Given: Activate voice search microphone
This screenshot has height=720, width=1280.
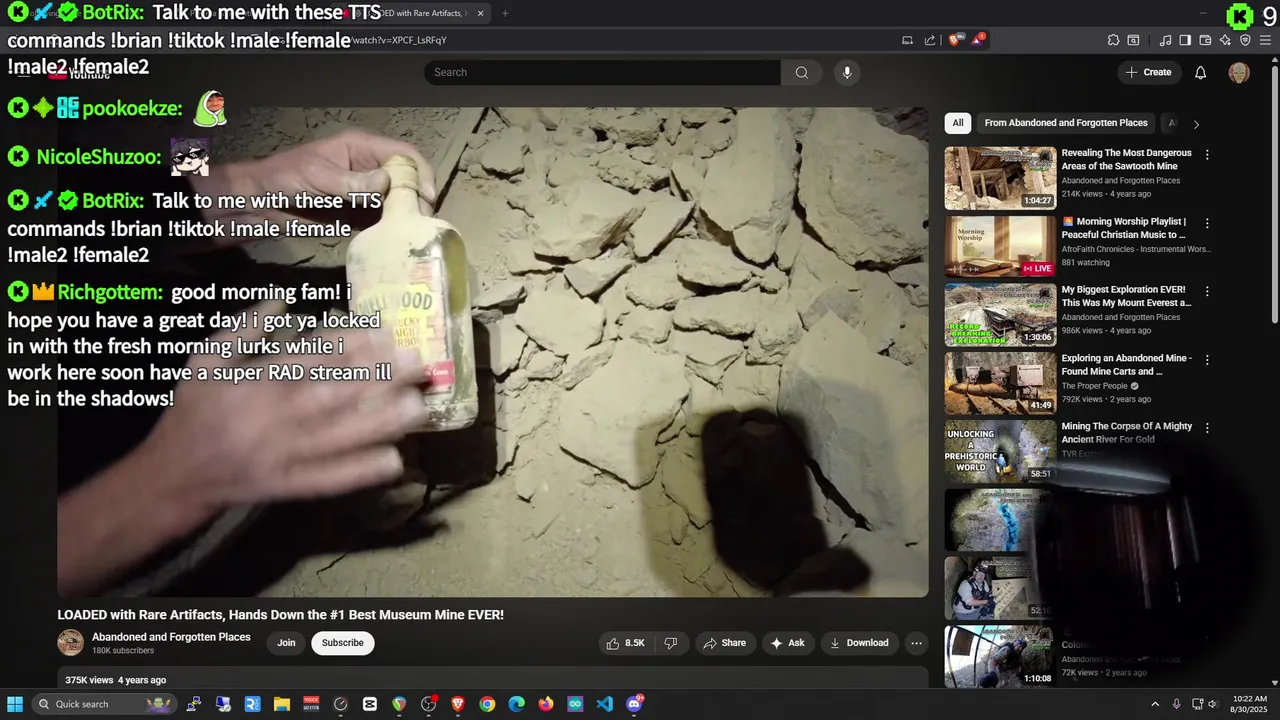Looking at the screenshot, I should 847,72.
